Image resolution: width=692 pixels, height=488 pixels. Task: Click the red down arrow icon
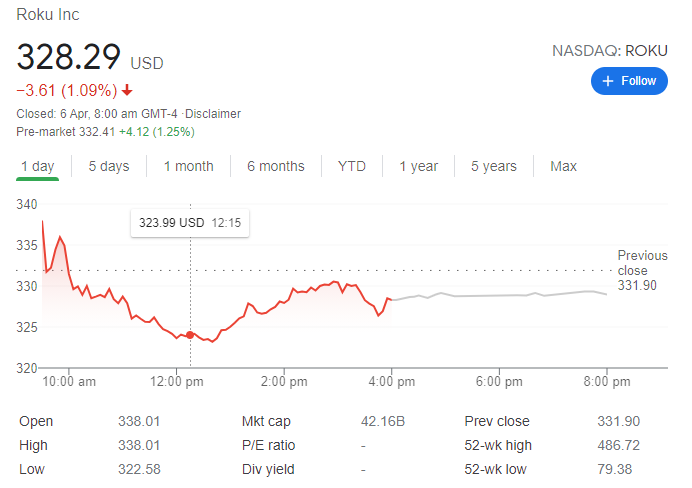coord(127,90)
